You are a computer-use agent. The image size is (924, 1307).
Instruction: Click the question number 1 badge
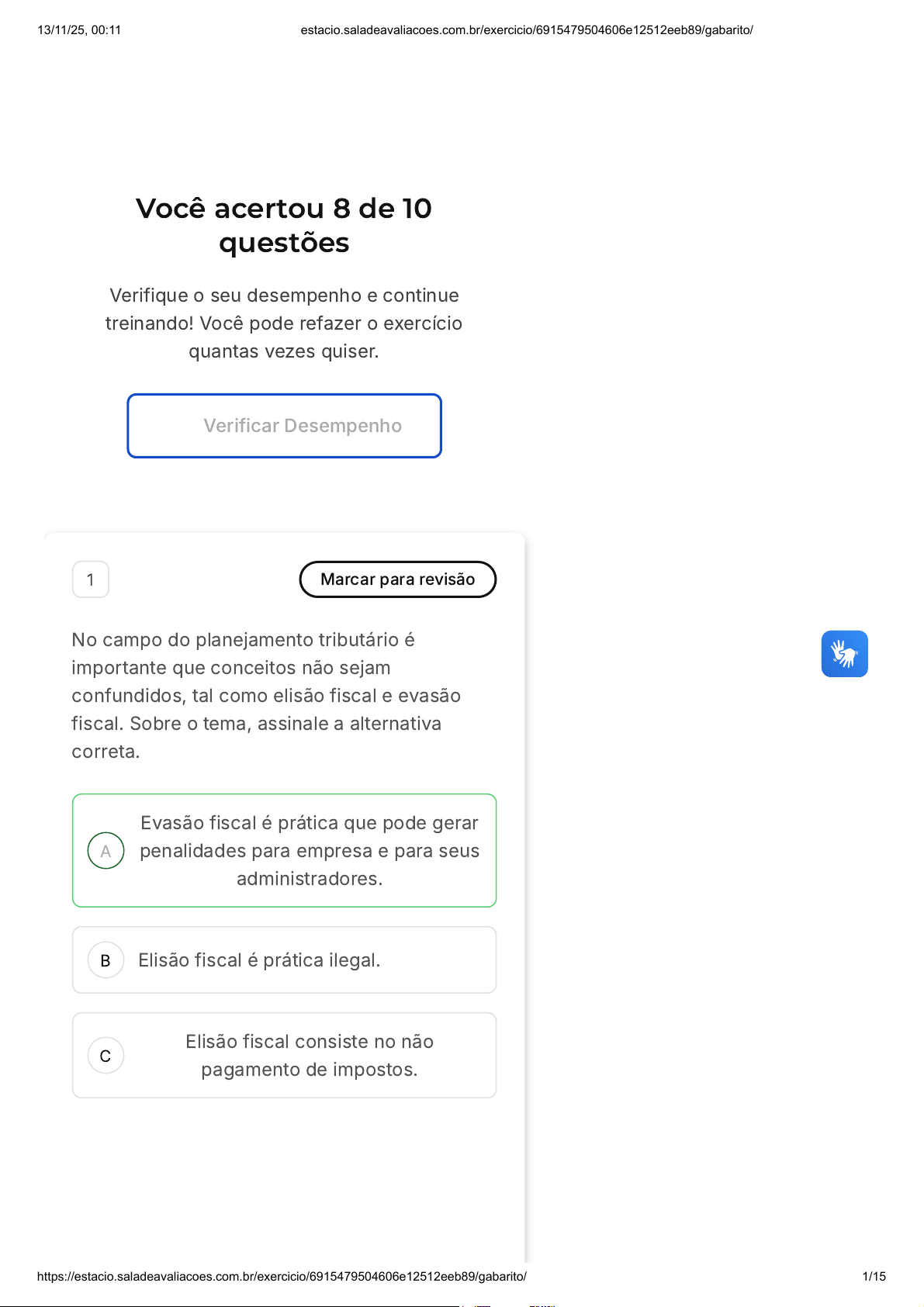(91, 579)
